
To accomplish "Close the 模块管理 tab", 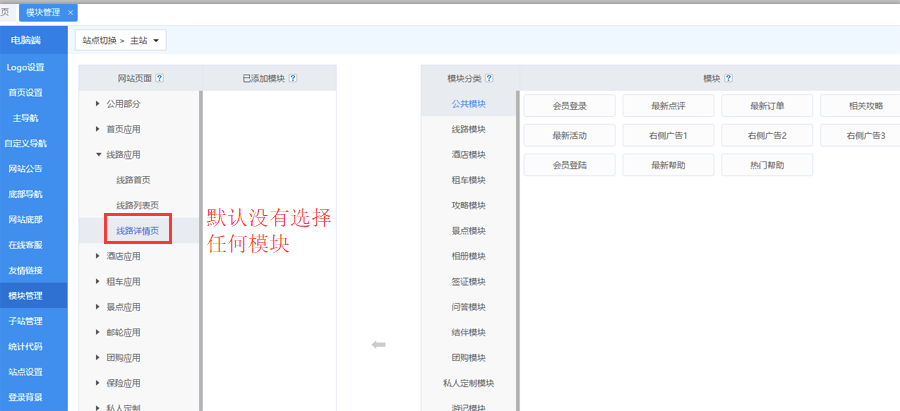I will 70,12.
